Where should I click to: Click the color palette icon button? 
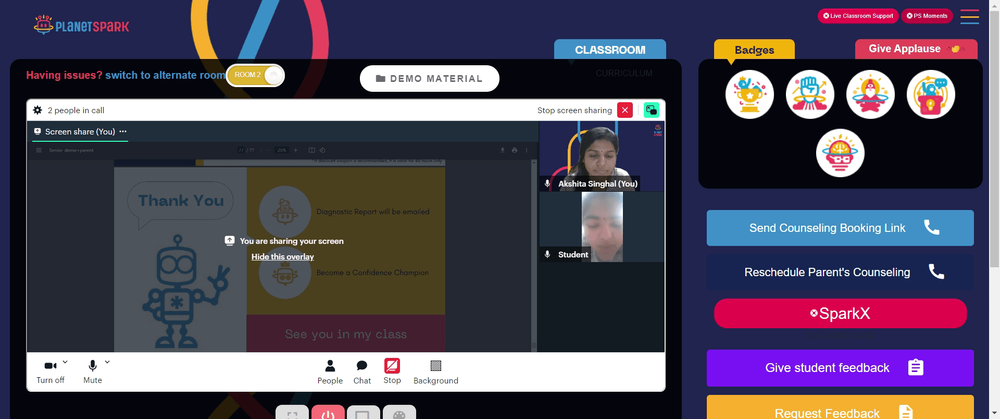tap(399, 413)
